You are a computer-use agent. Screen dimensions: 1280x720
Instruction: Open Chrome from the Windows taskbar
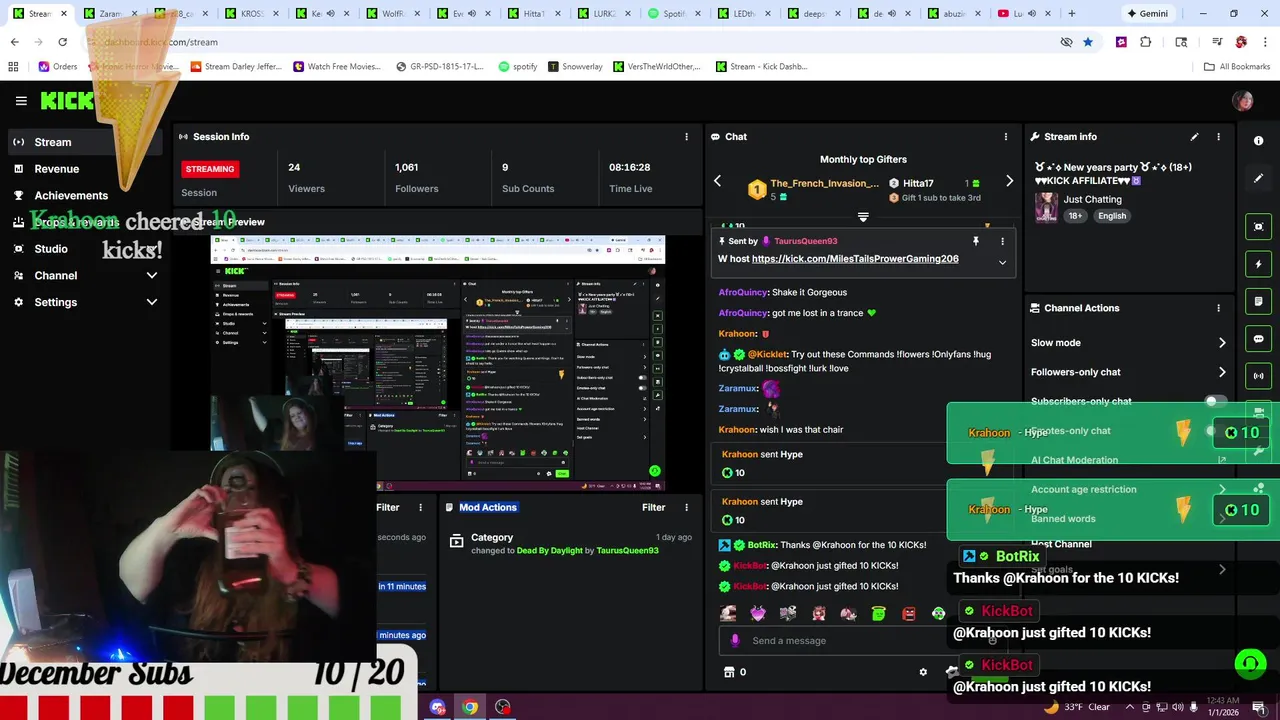pyautogui.click(x=470, y=707)
